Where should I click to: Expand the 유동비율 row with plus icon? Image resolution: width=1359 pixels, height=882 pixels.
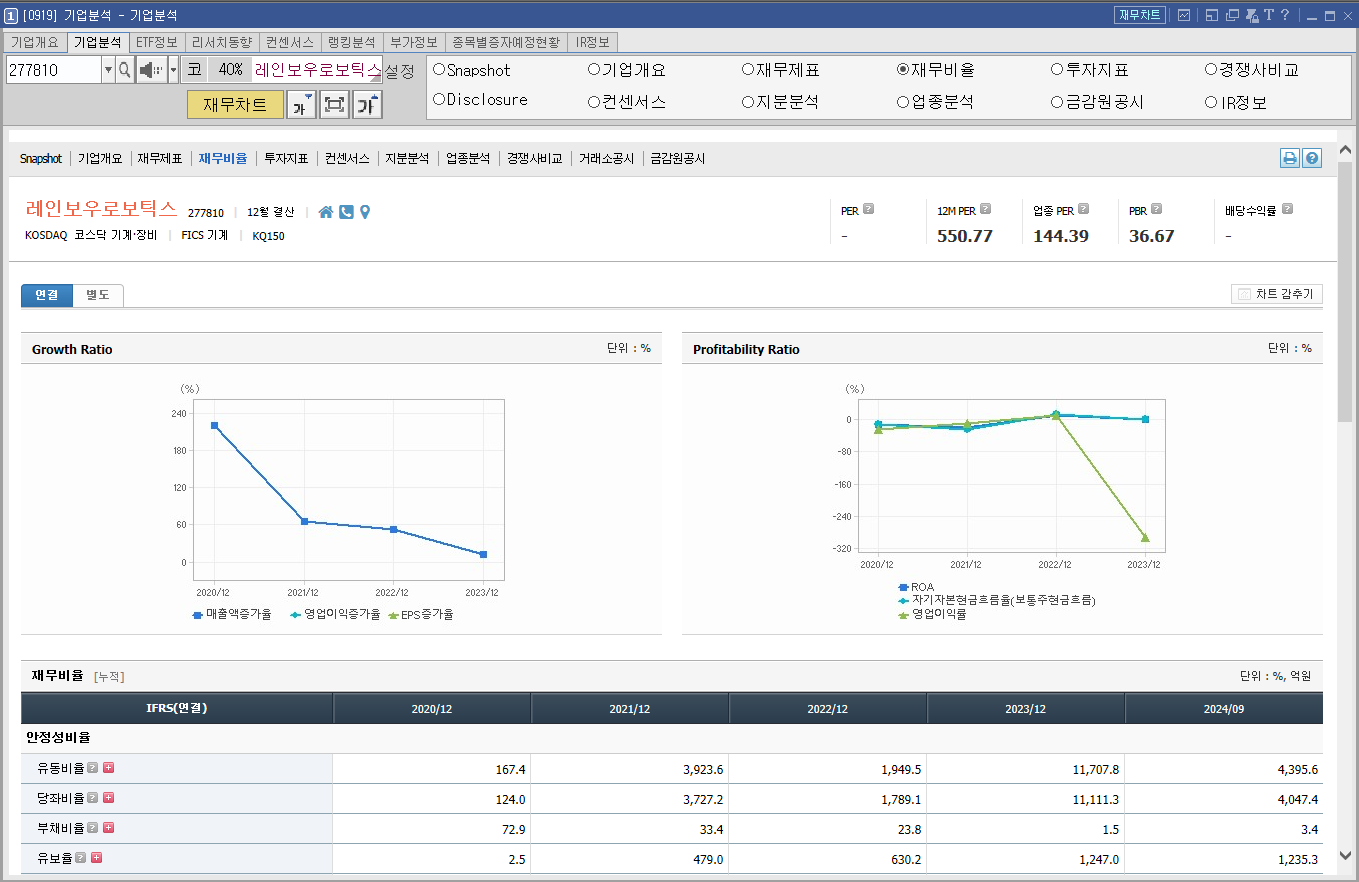[108, 768]
